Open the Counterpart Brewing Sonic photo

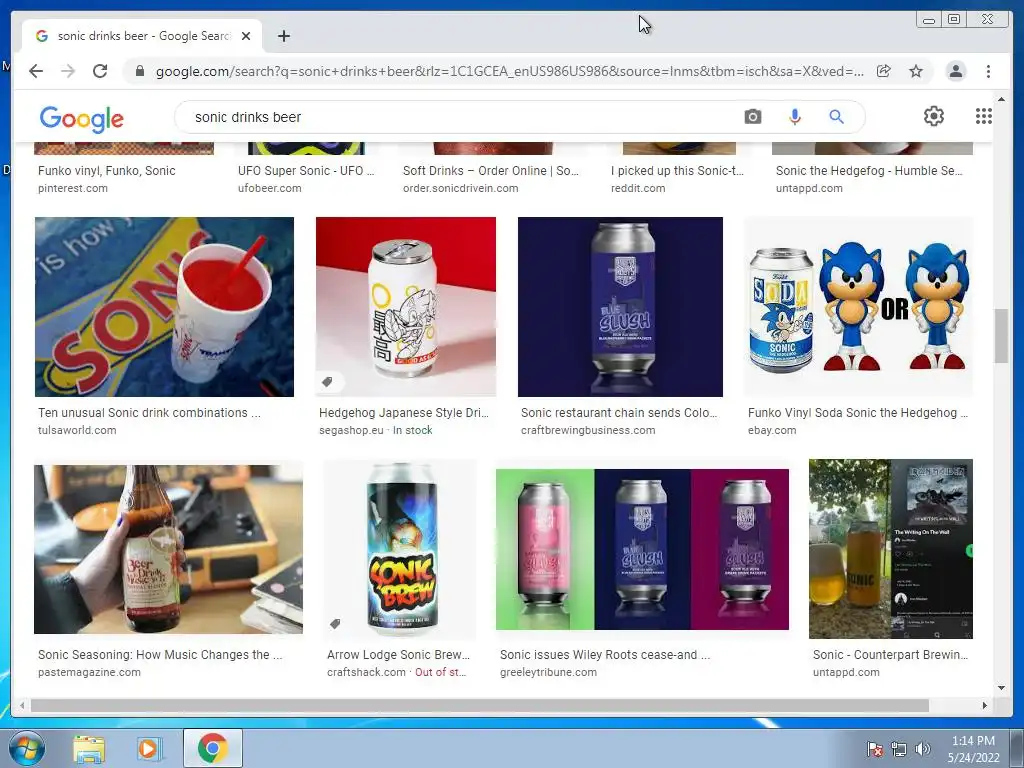[891, 549]
